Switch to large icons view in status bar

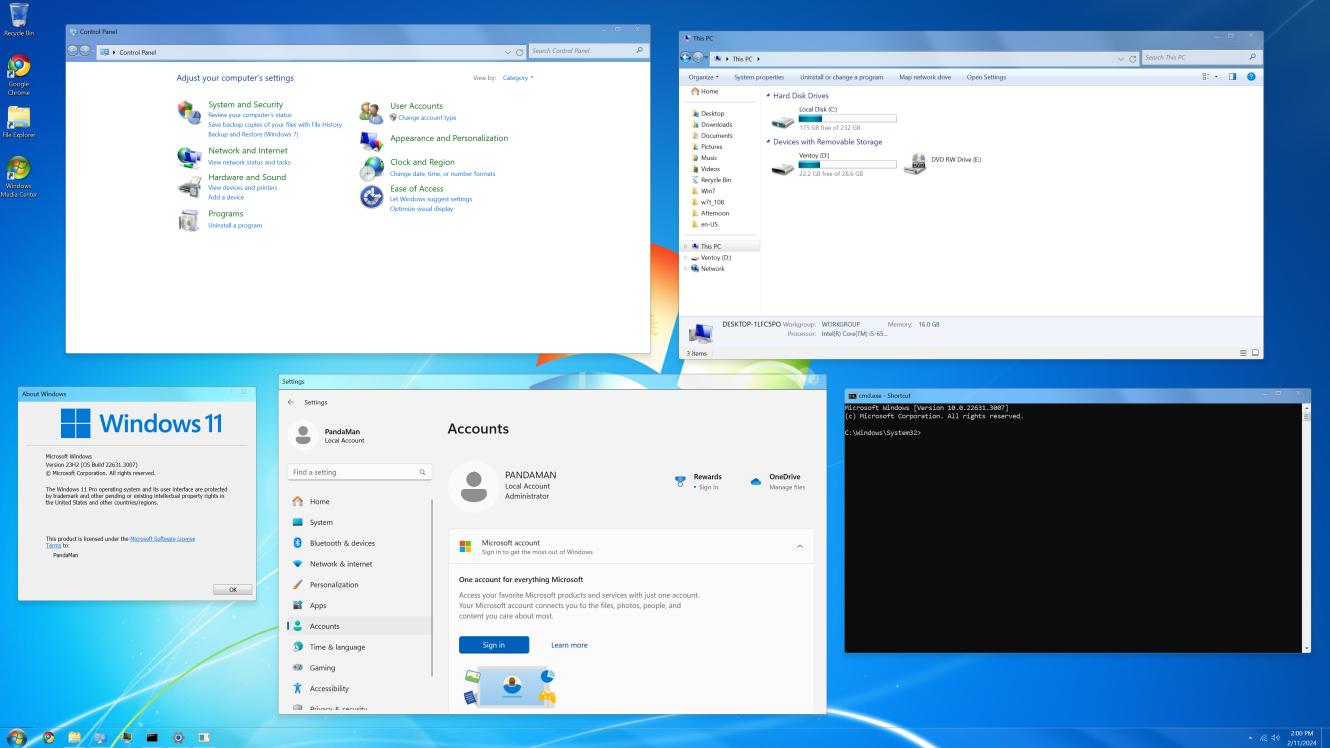coord(1255,353)
